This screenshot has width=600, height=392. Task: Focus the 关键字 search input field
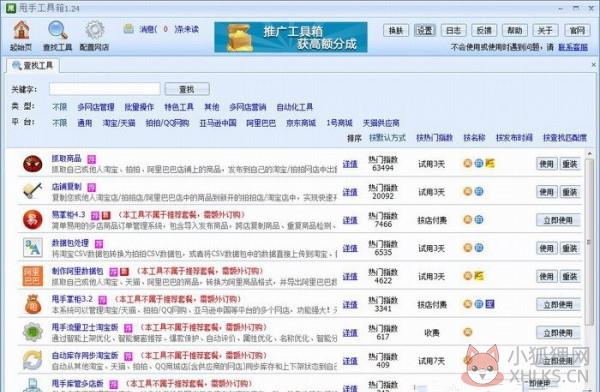[x=104, y=89]
